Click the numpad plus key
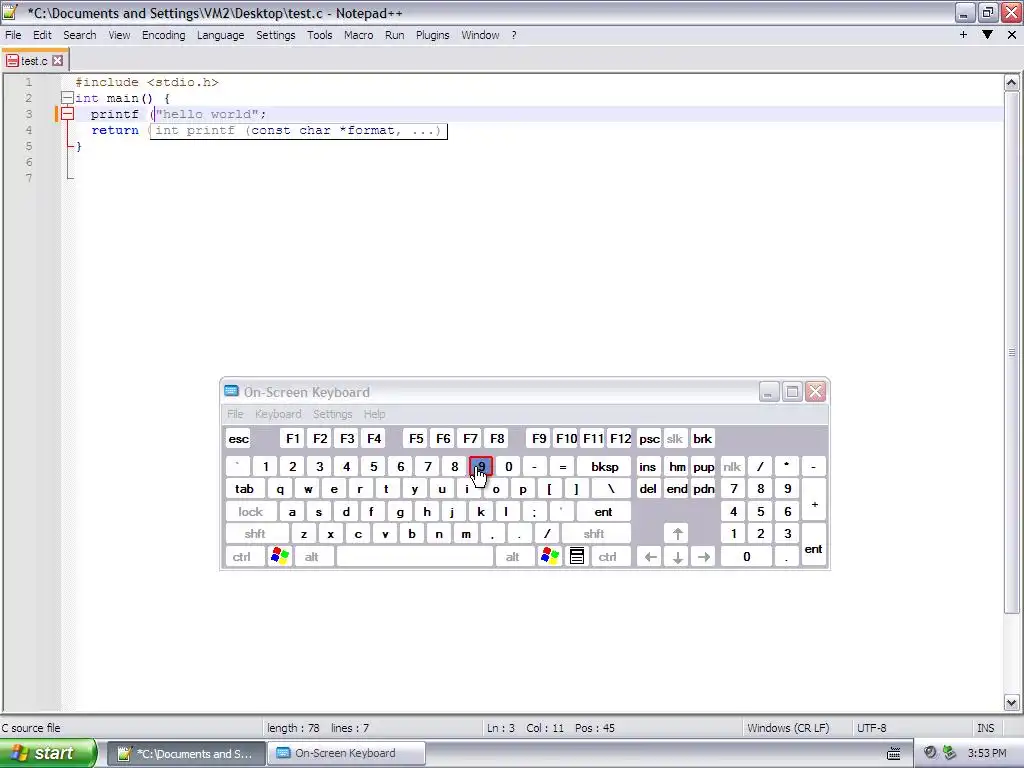 814,500
